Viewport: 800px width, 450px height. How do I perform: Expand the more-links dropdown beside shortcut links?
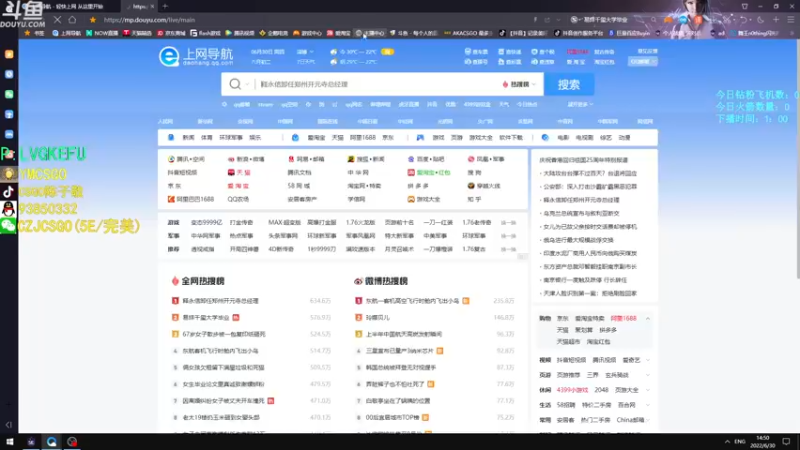point(580,104)
